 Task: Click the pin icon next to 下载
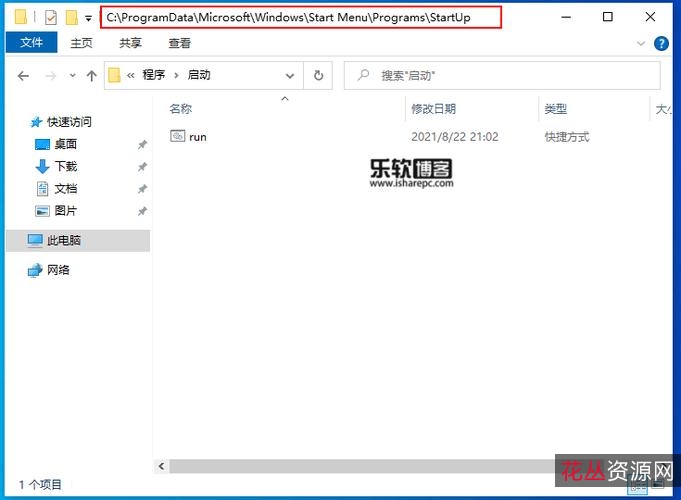pos(142,167)
